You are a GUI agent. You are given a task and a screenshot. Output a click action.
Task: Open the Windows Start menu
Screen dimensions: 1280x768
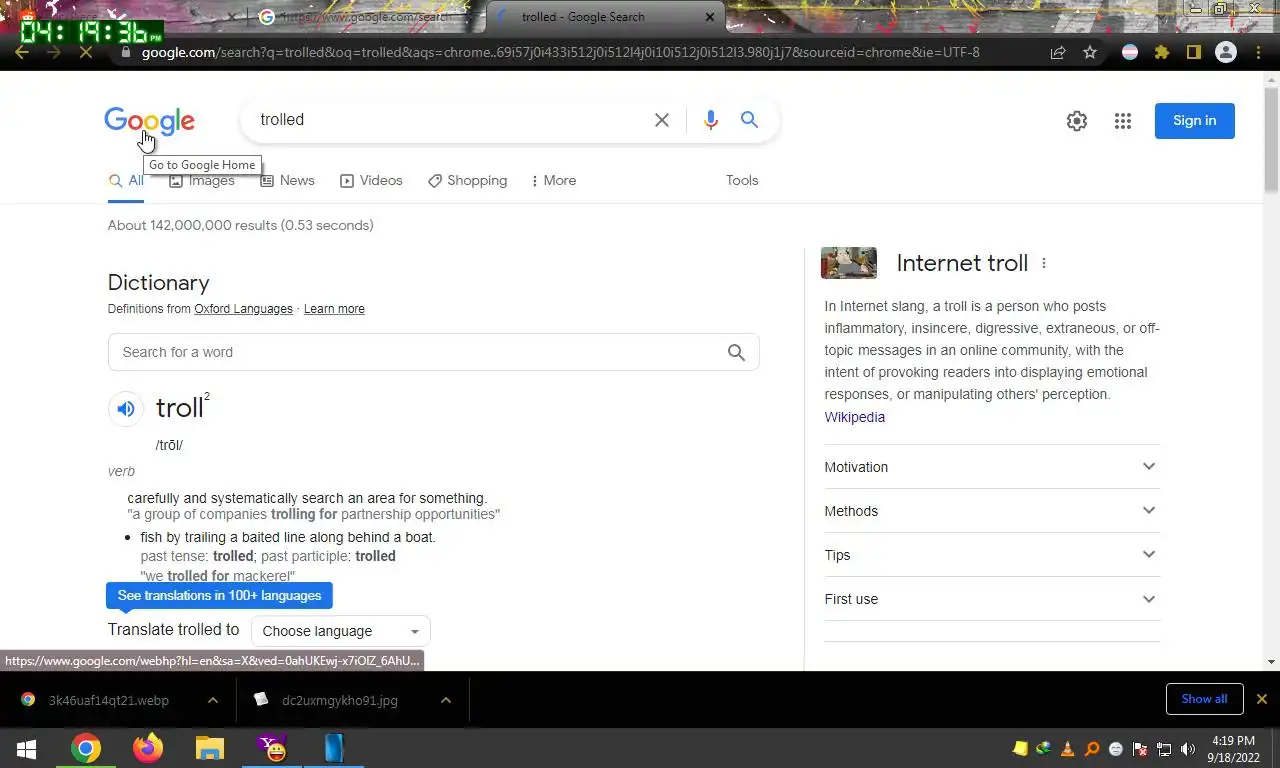tap(27, 748)
